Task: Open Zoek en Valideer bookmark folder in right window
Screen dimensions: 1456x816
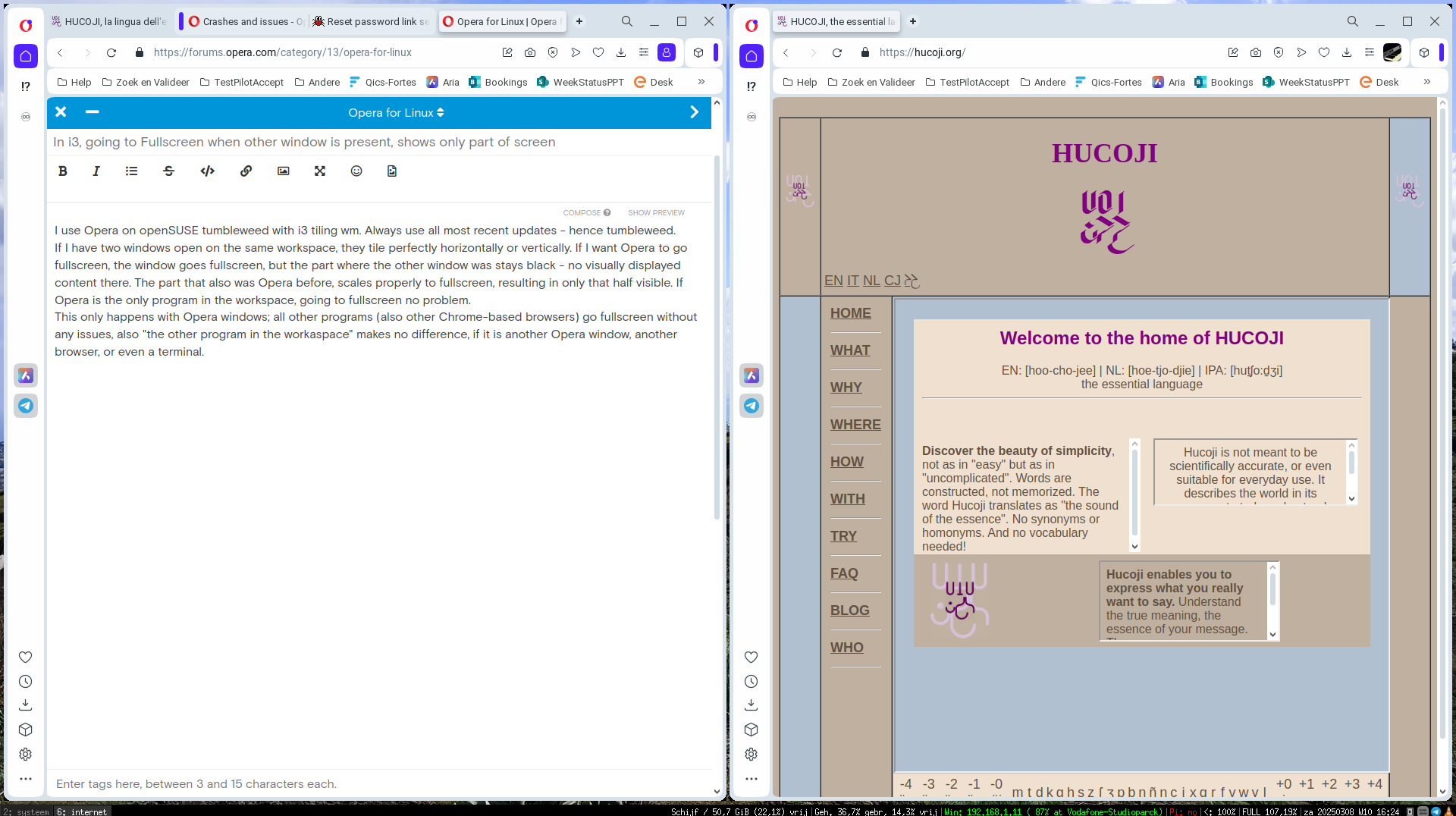Action: [871, 83]
